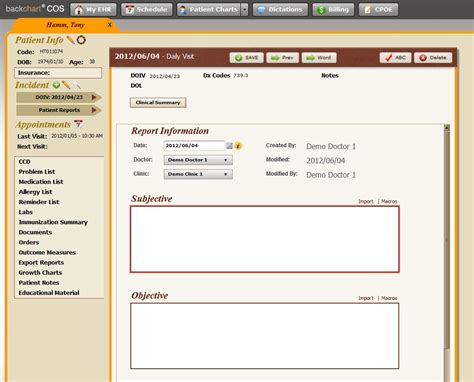Click the pencil edit icon beside Patient Info
The width and height of the screenshot is (474, 382).
coord(71,40)
